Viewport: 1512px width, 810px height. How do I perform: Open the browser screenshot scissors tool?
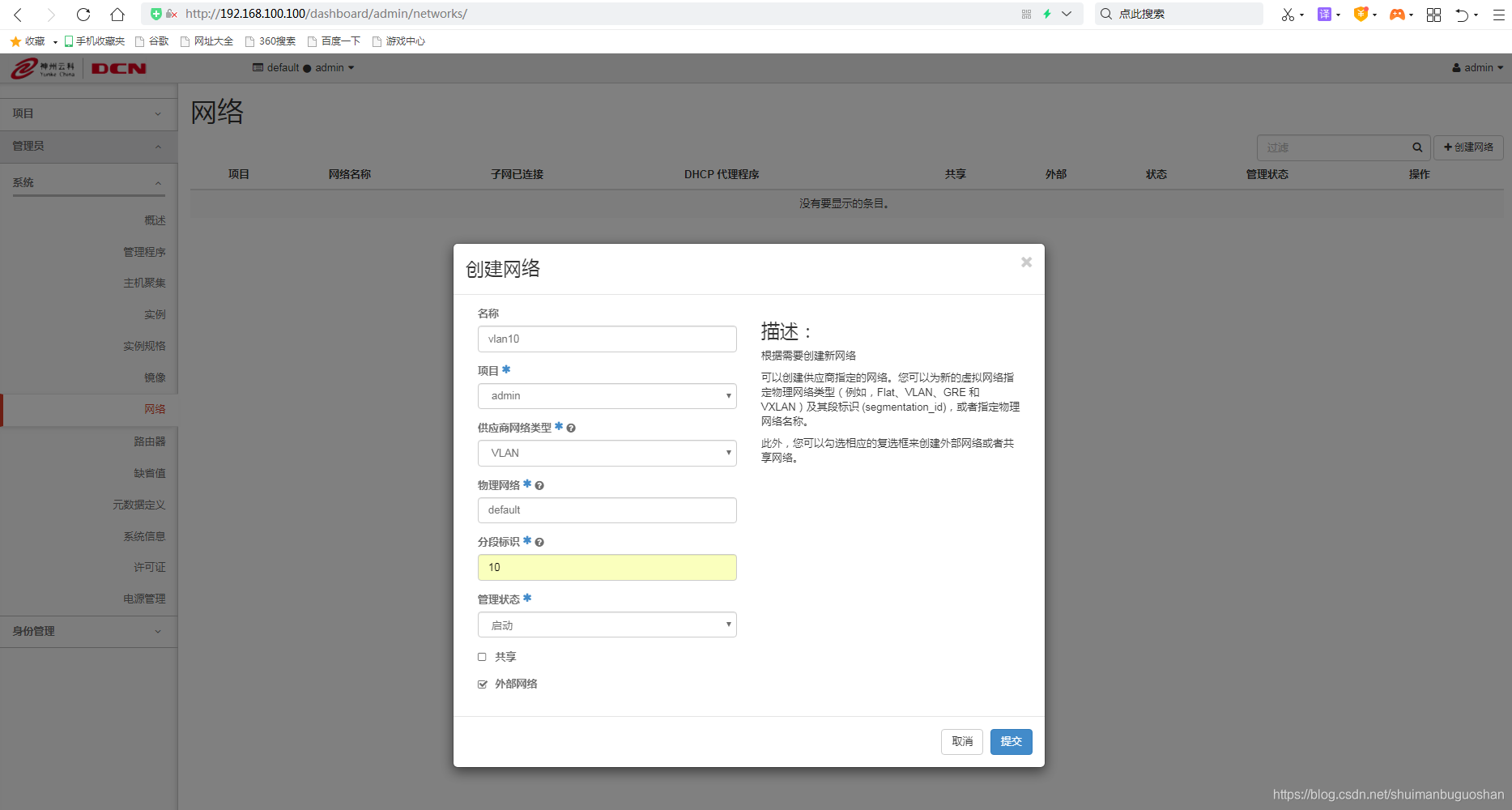coord(1288,14)
